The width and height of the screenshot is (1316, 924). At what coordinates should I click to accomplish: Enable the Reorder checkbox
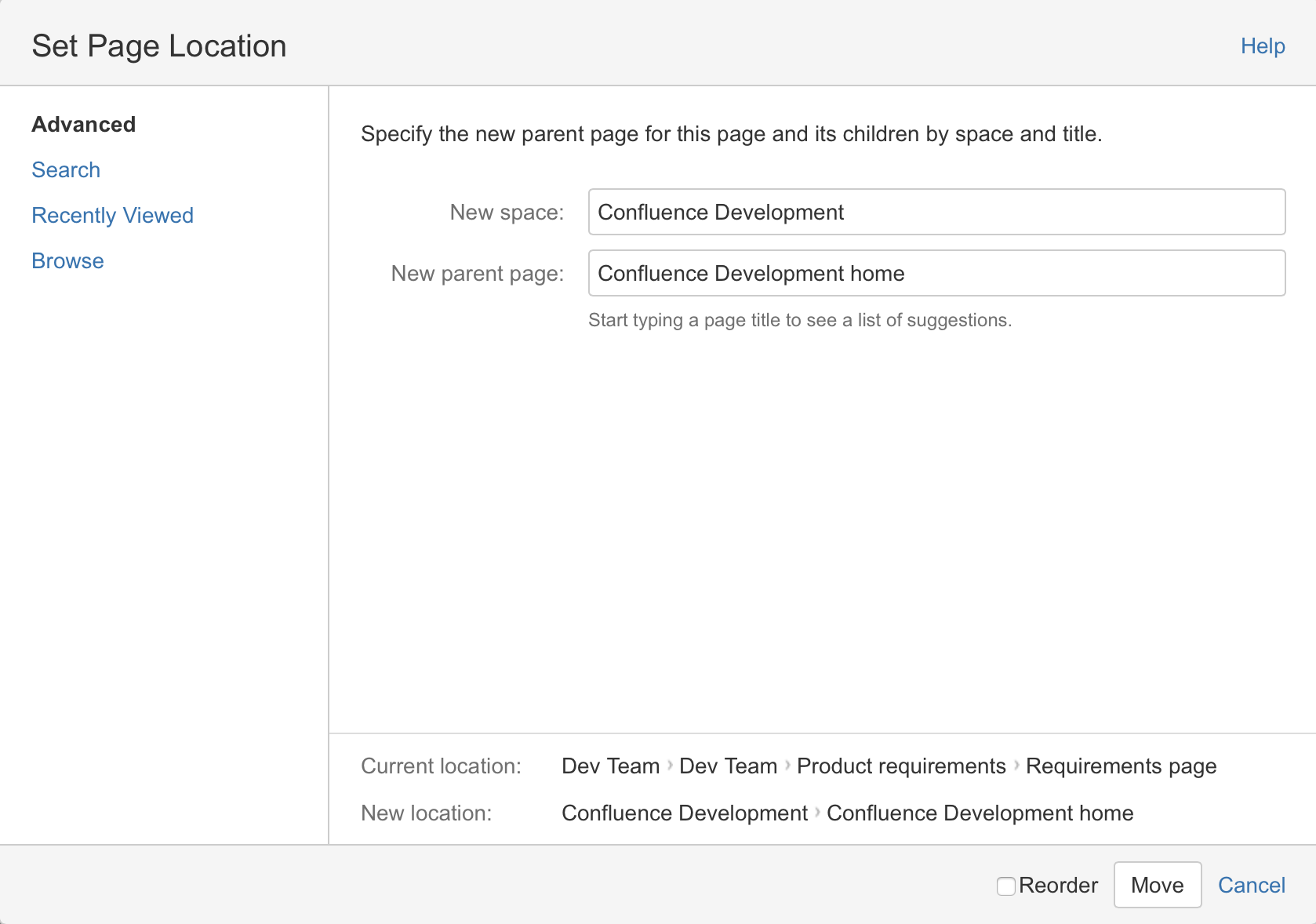(1005, 886)
